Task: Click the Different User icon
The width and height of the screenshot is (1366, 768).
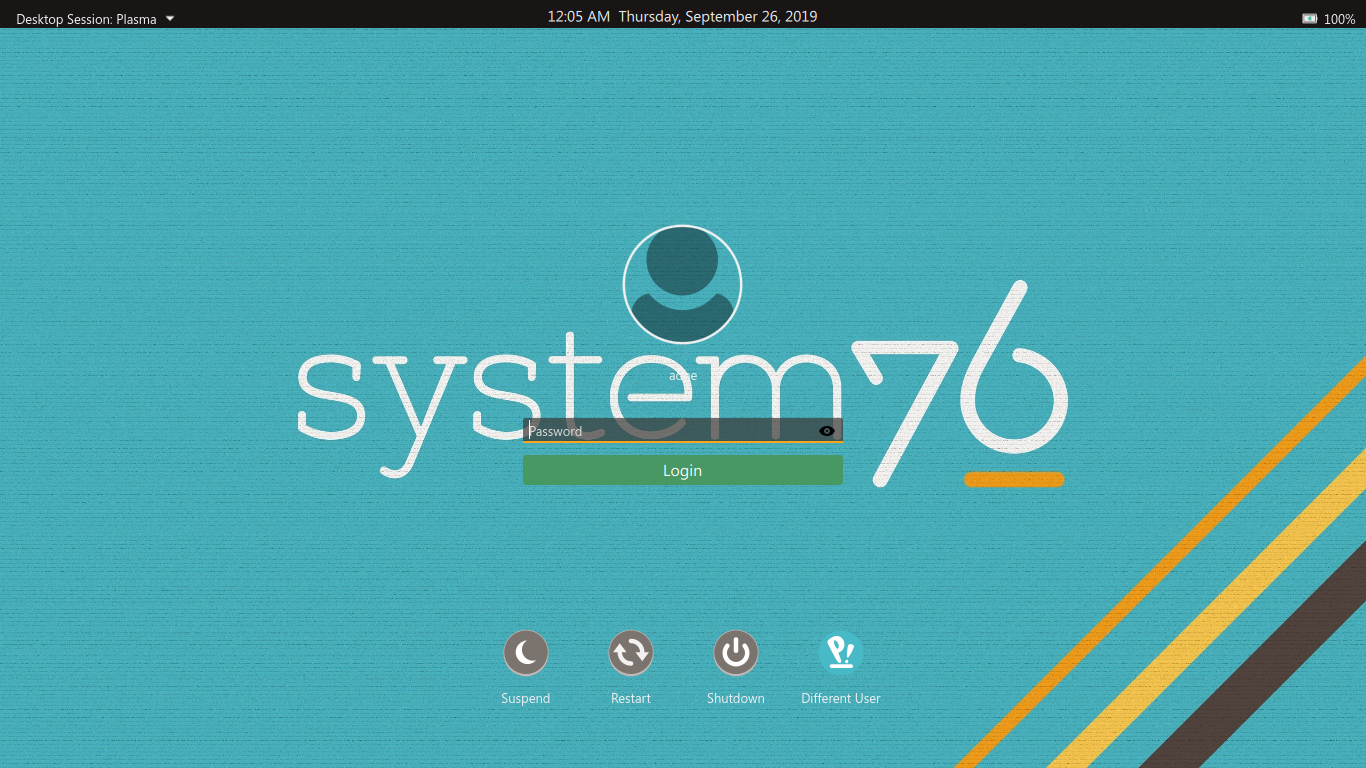Action: click(841, 653)
